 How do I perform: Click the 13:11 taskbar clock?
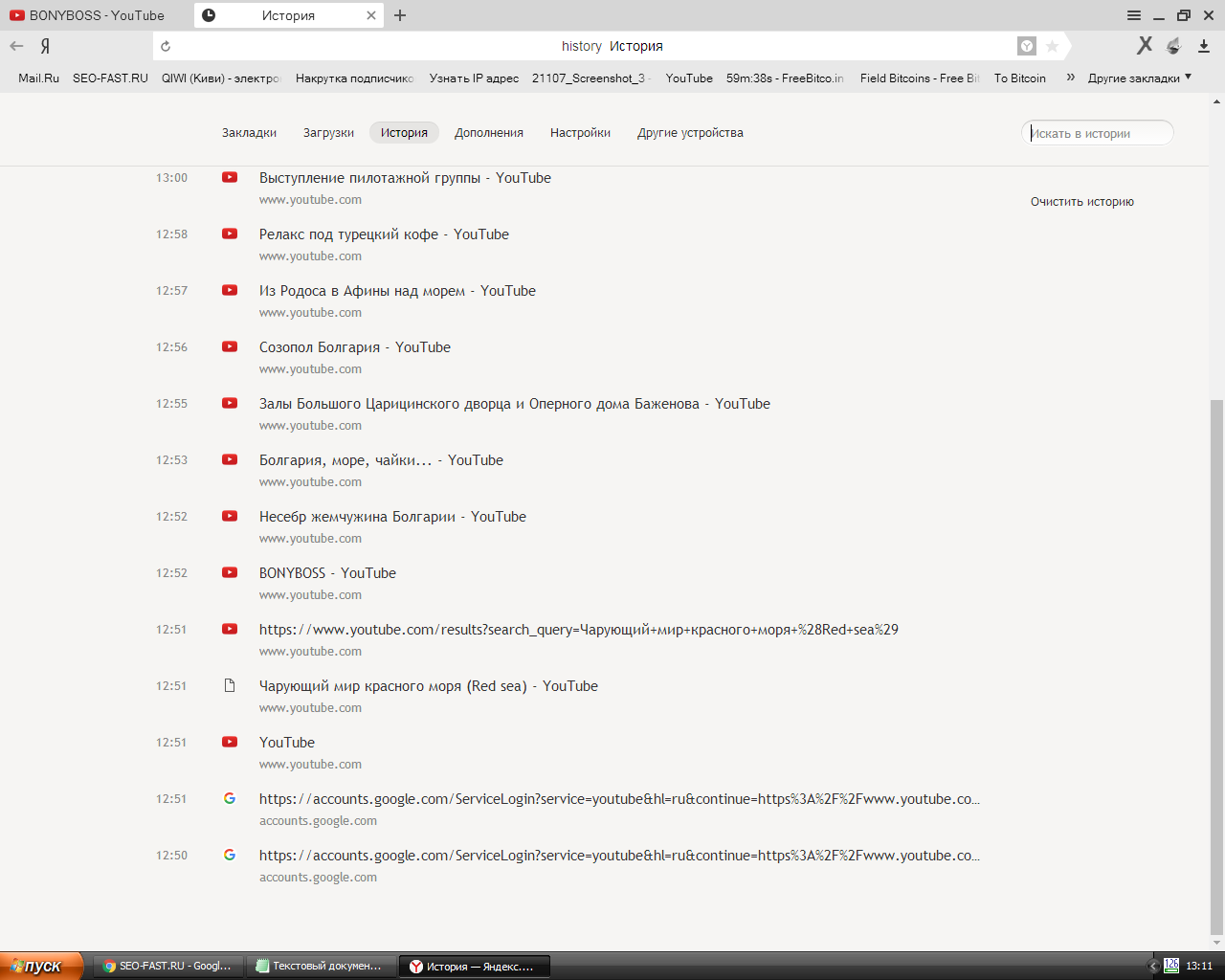click(1199, 966)
